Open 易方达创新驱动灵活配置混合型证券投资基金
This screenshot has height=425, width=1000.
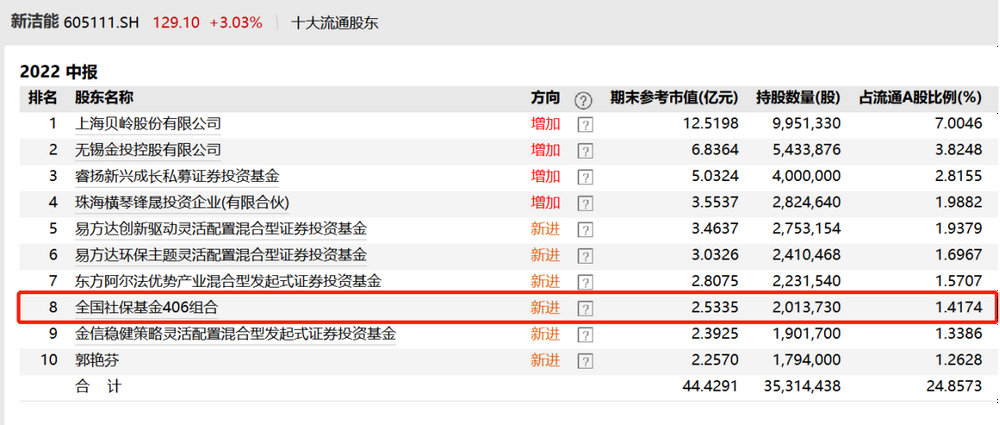click(221, 228)
